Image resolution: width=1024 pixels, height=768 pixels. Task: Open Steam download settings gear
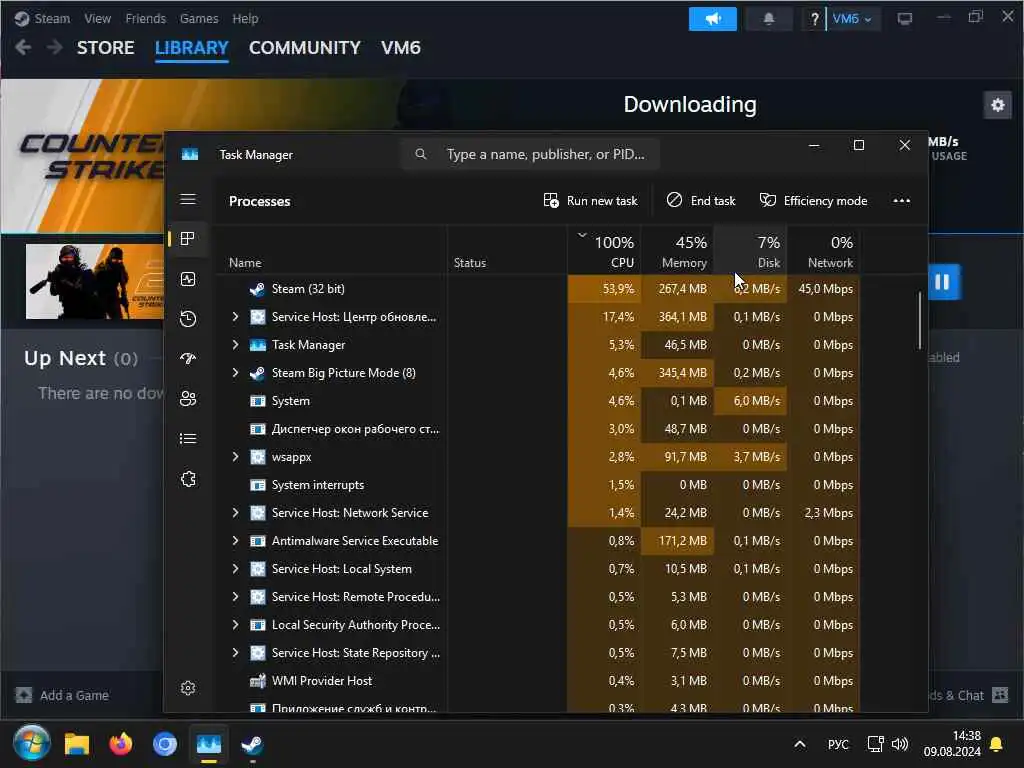point(997,105)
